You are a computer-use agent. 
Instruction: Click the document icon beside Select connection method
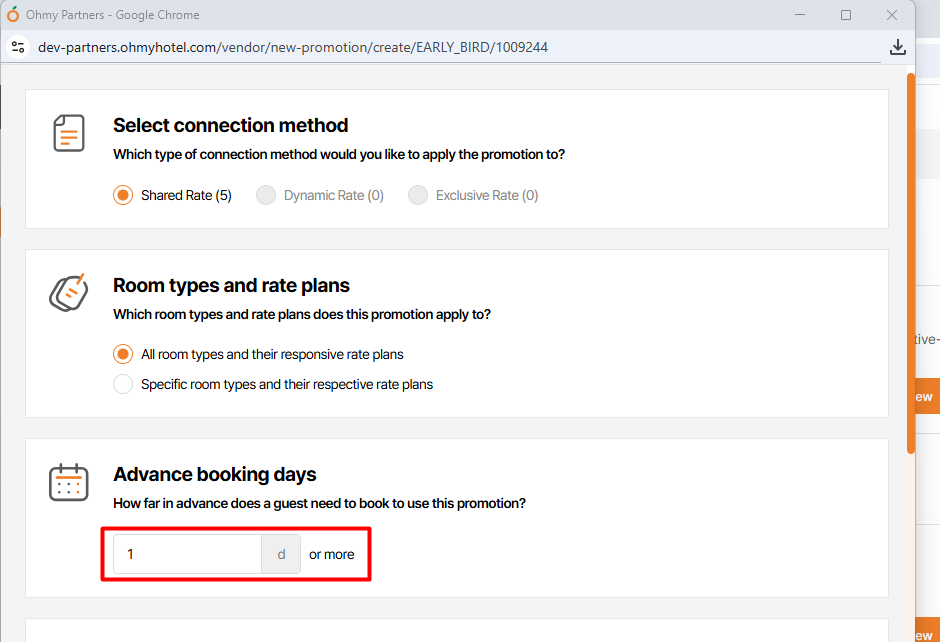[x=69, y=133]
